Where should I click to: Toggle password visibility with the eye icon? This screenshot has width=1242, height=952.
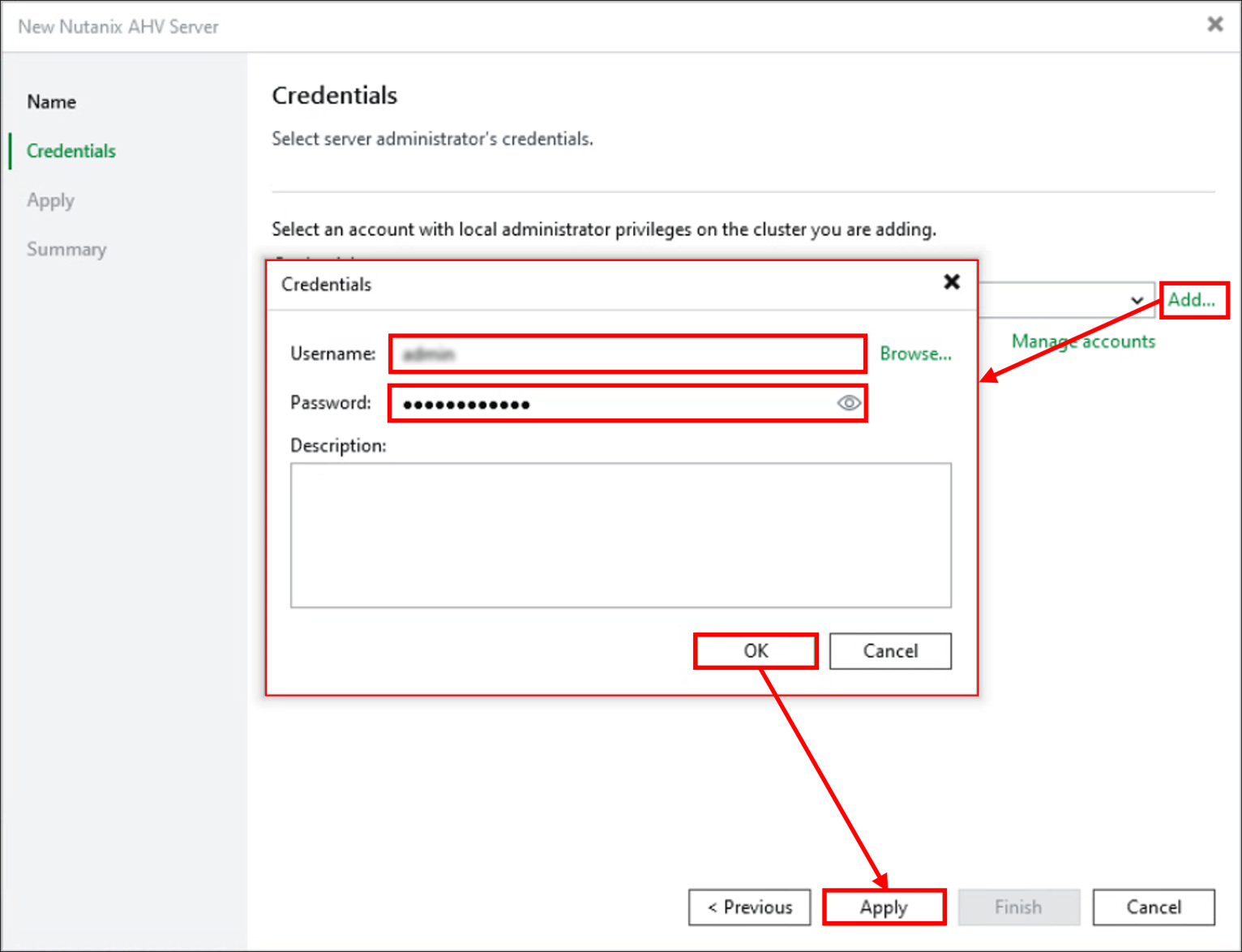coord(848,403)
